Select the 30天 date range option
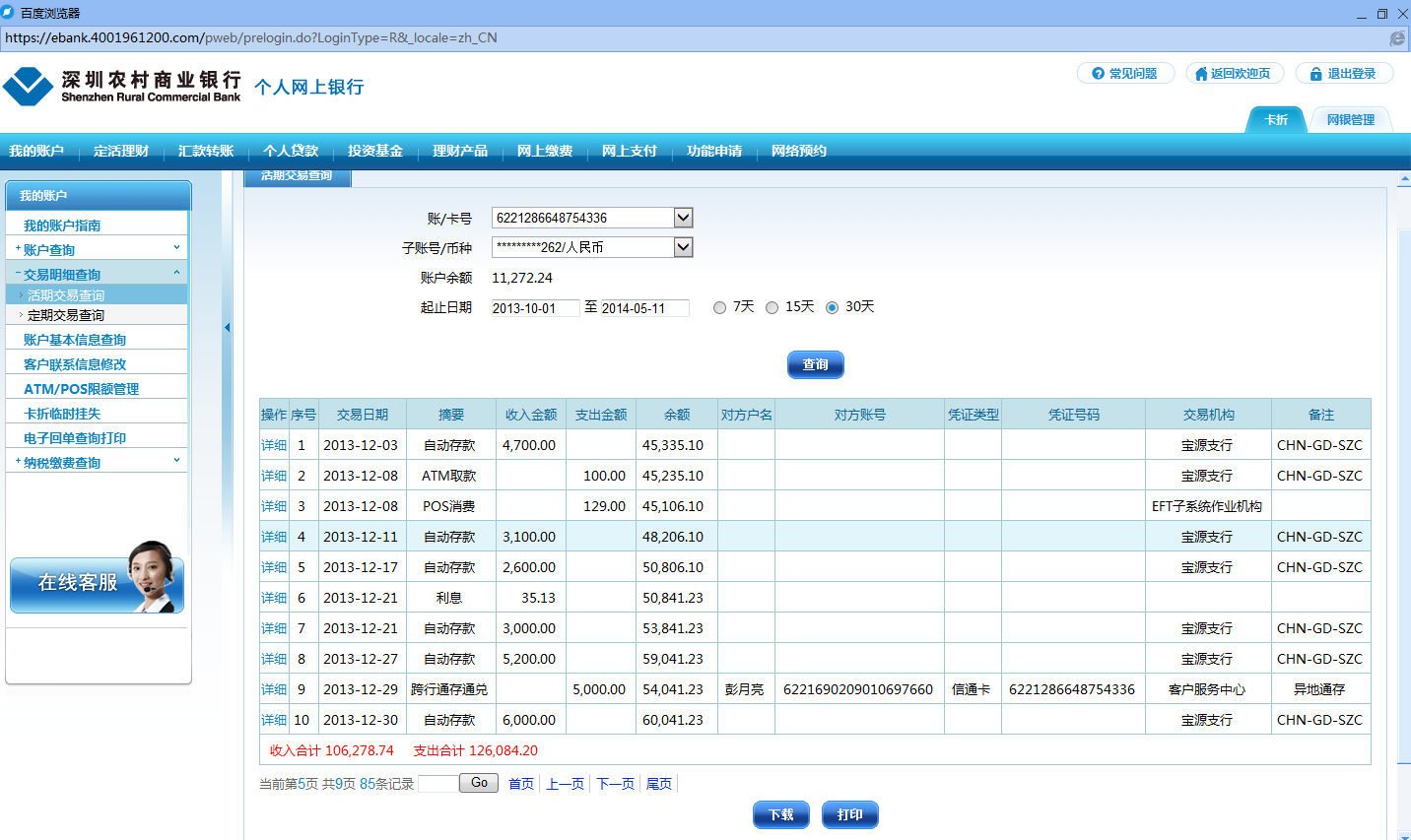Image resolution: width=1411 pixels, height=840 pixels. tap(832, 307)
